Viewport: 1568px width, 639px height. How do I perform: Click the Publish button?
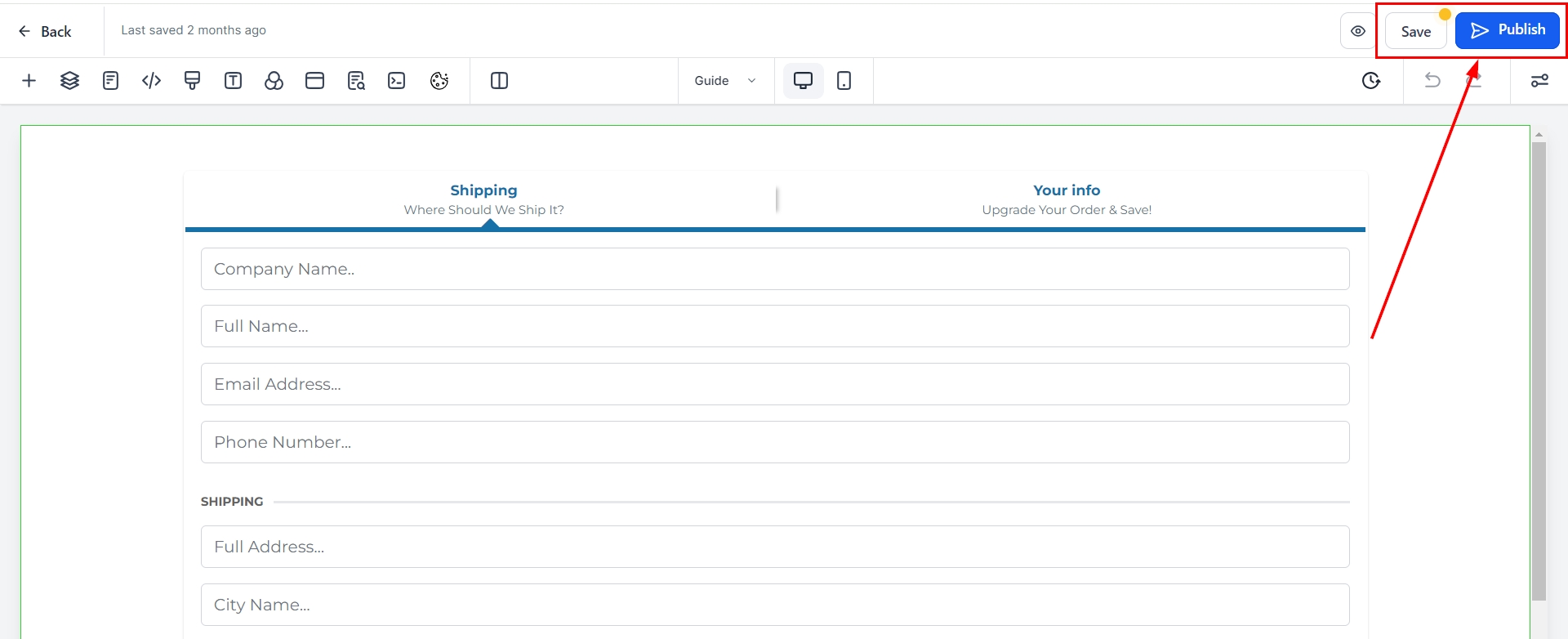point(1507,30)
